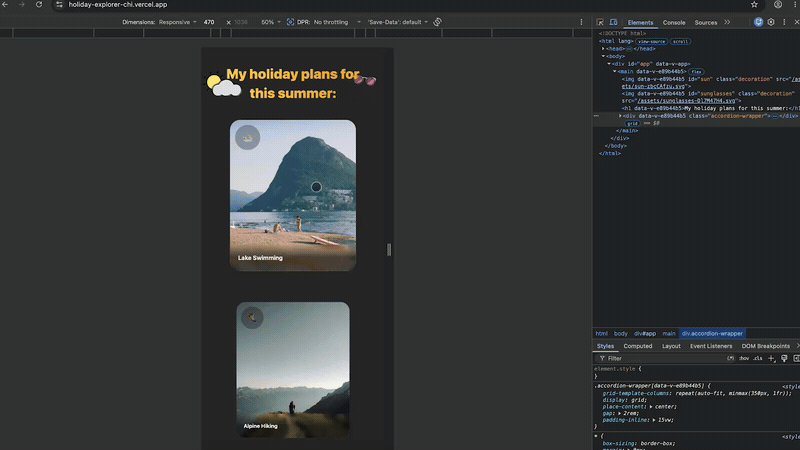This screenshot has height=450, width=800.
Task: Click the round icon on Alpine Hiking card
Action: point(252,317)
